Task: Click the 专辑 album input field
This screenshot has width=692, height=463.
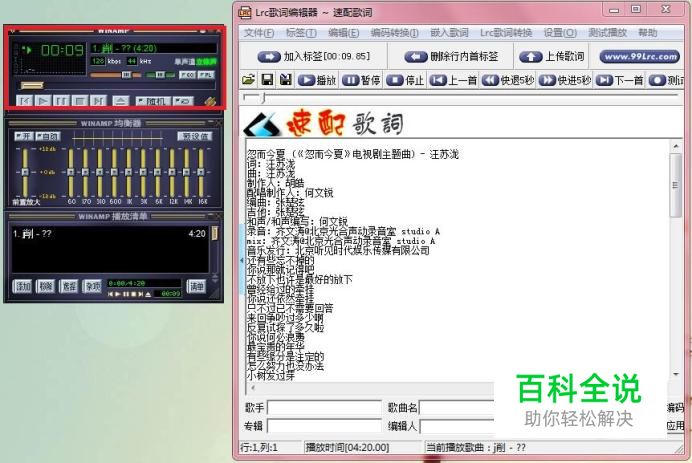Action: click(x=324, y=426)
